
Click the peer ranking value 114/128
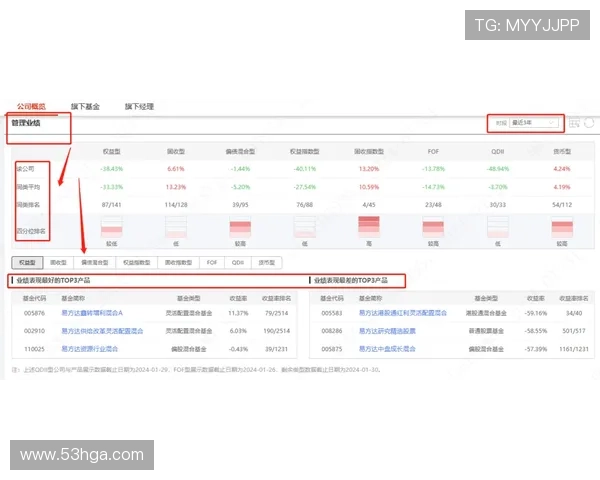[176, 205]
